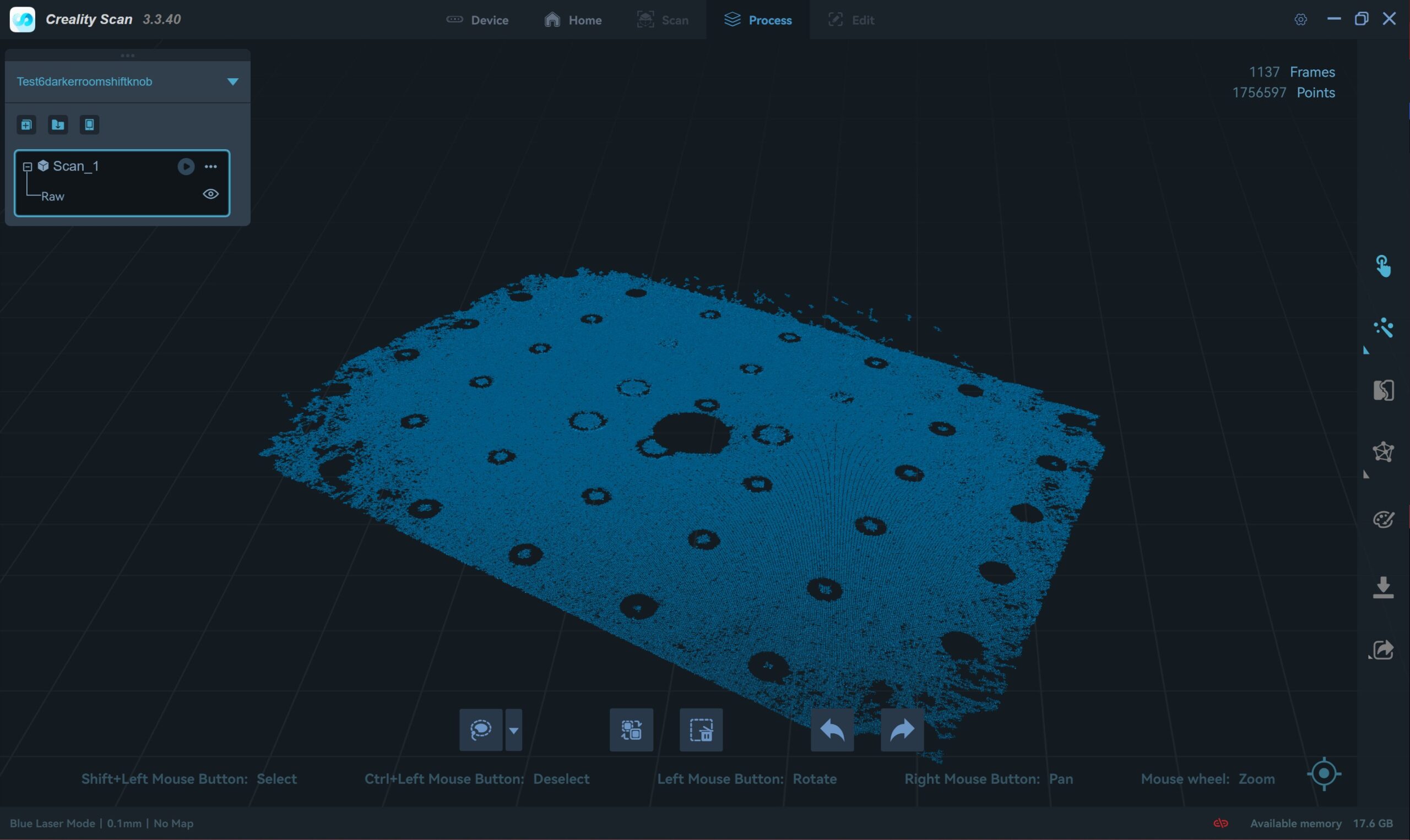Click the export download arrow icon
1410x840 pixels.
click(x=1383, y=587)
